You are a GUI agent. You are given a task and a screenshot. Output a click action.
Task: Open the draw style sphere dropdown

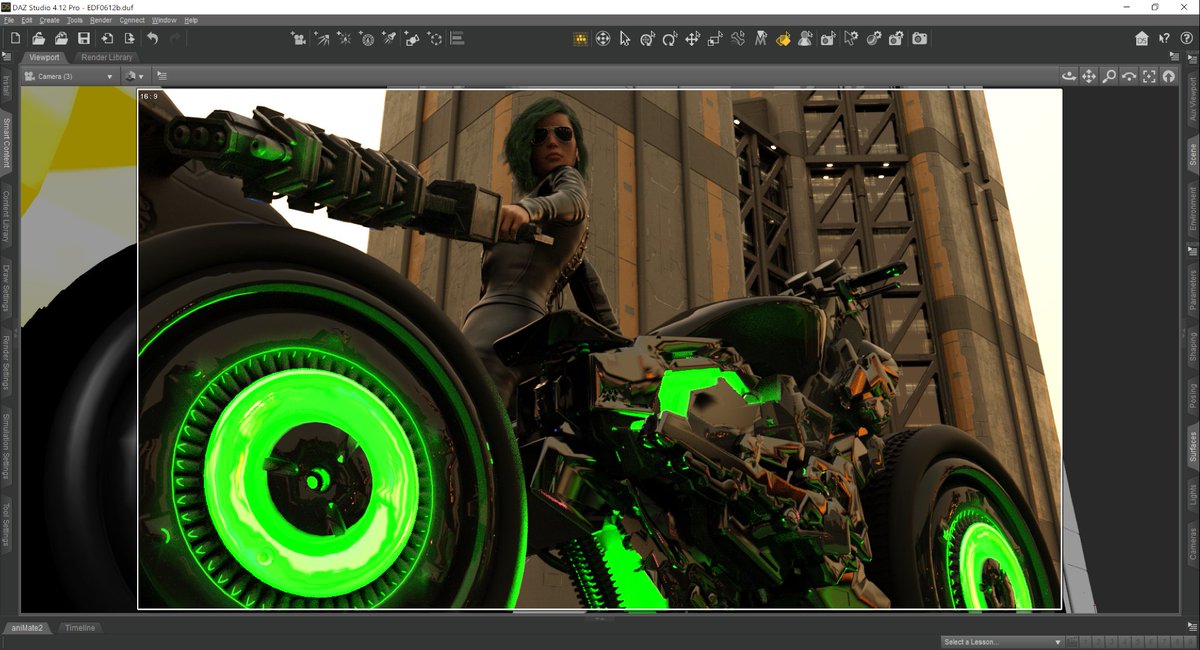(x=134, y=76)
